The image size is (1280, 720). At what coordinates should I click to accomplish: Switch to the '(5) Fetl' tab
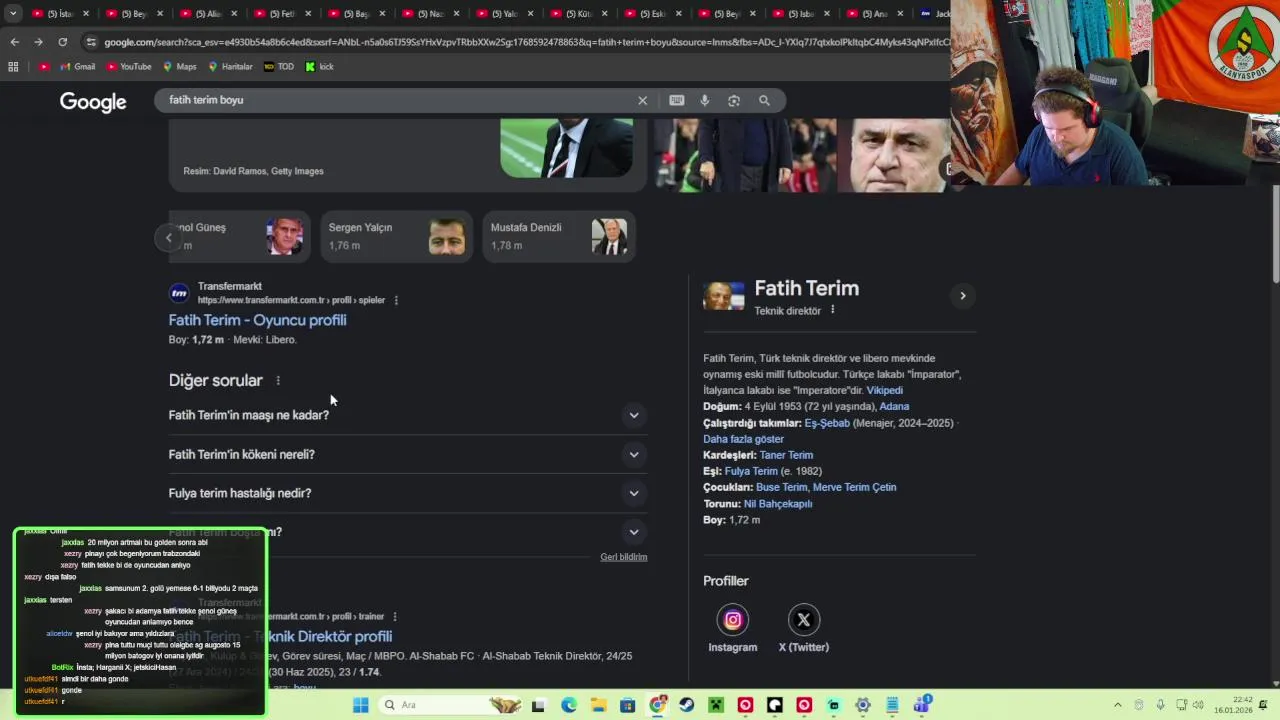(282, 14)
